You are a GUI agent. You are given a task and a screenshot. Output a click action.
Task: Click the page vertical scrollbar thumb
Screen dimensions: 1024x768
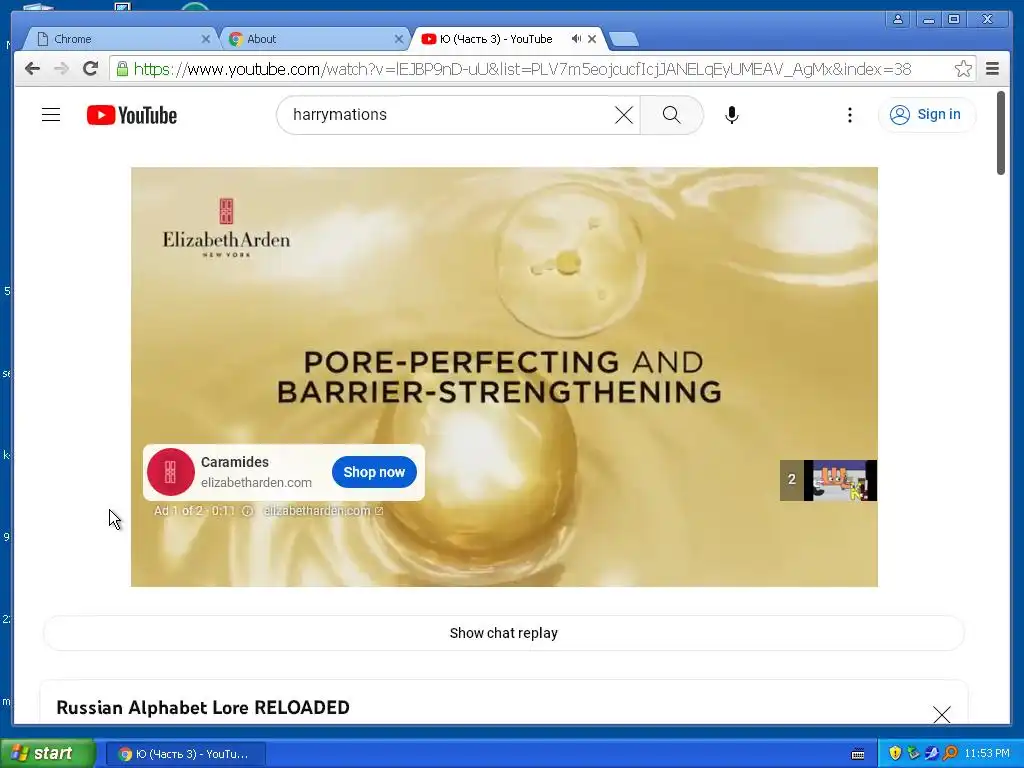pyautogui.click(x=1000, y=133)
